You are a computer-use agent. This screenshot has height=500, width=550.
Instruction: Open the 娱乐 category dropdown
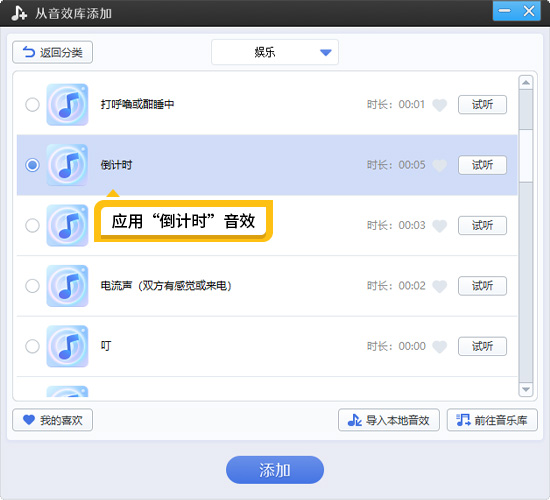click(x=275, y=52)
